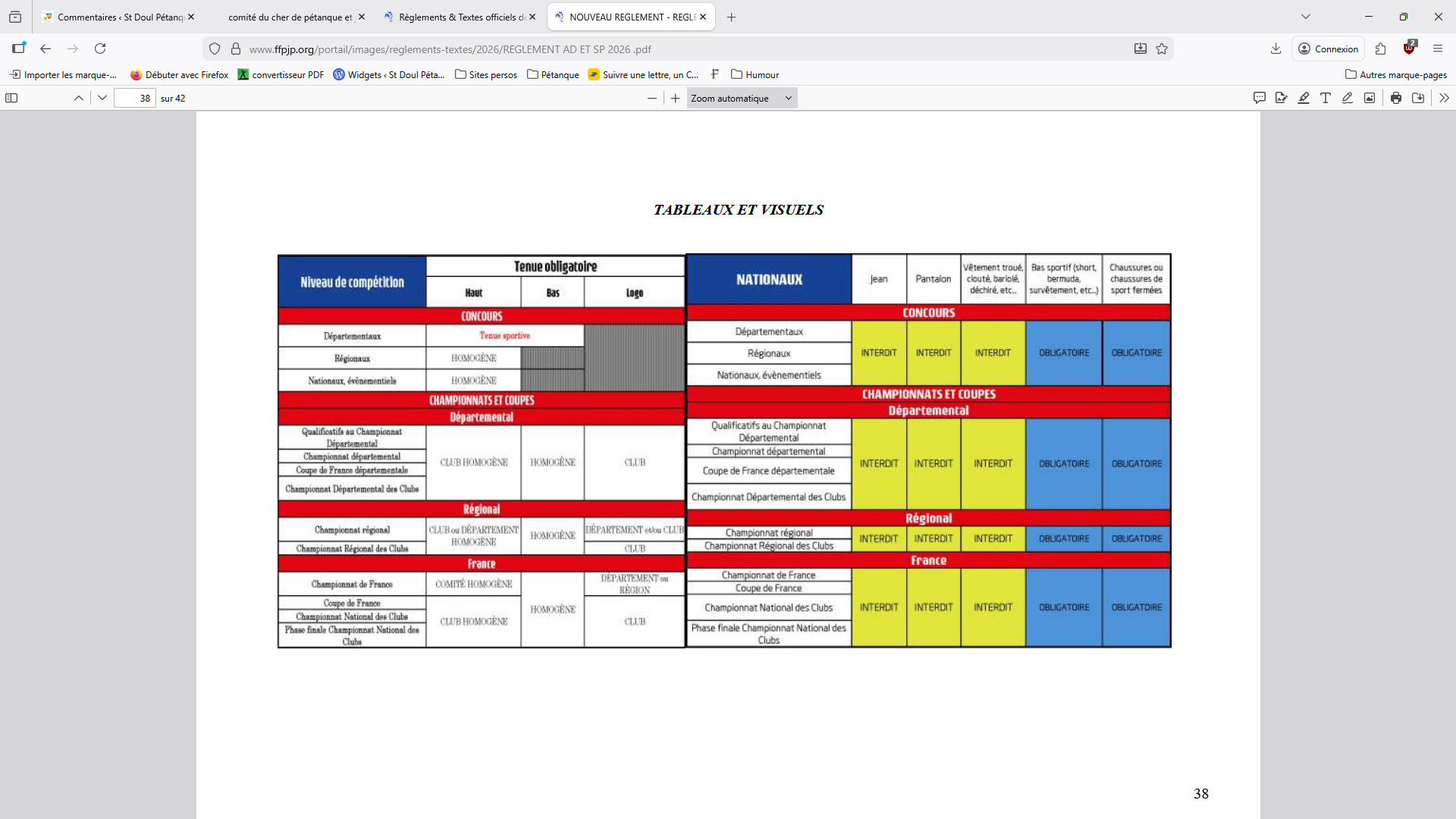
Task: Open additional PDF tools chevron menu
Action: (1444, 98)
